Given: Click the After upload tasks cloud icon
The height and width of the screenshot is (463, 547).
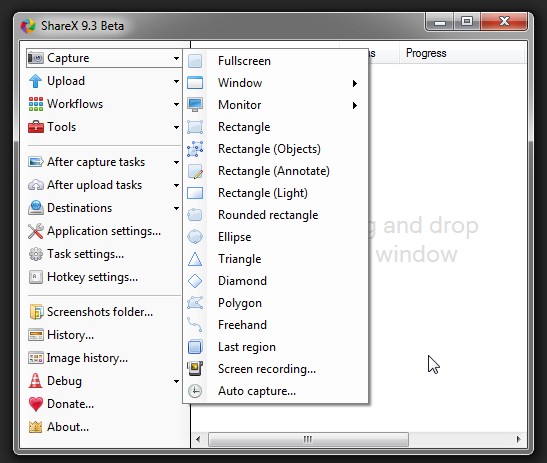Looking at the screenshot, I should click(x=36, y=185).
